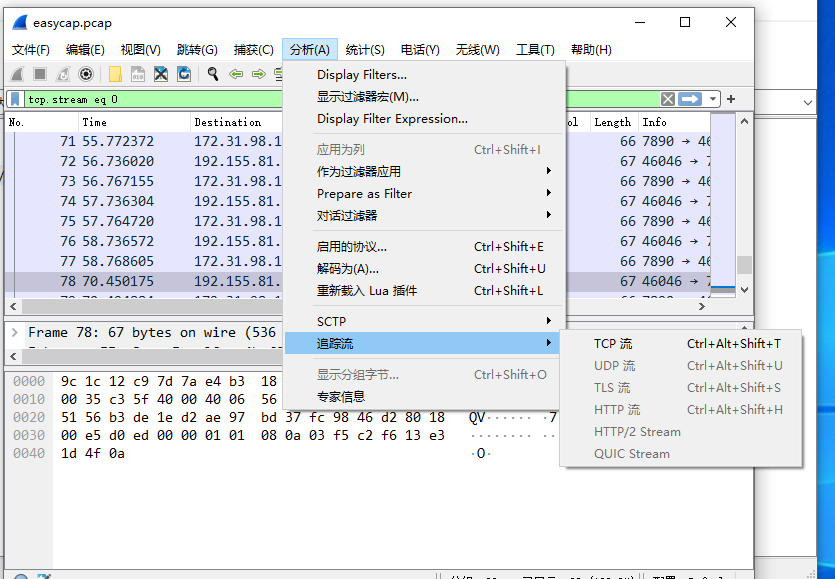The width and height of the screenshot is (835, 579).
Task: Click the details pane horizontal scroll left arrow
Action: pos(13,356)
